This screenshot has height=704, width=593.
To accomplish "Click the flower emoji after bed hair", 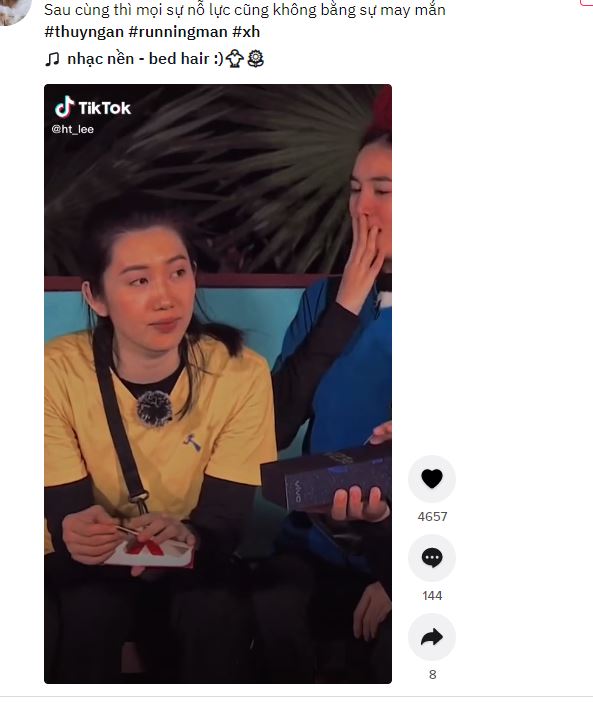I will click(255, 59).
